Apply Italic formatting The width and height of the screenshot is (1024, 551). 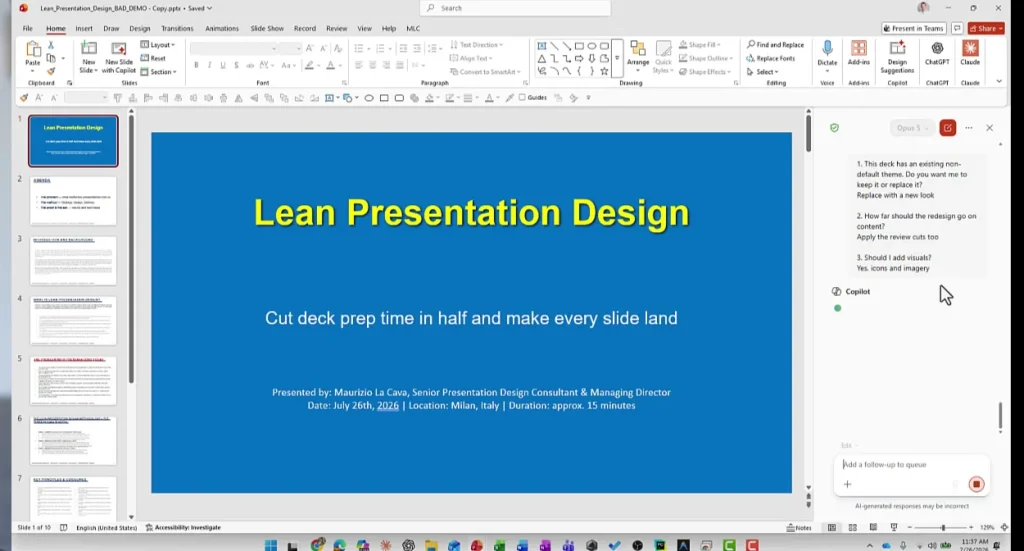[x=210, y=65]
